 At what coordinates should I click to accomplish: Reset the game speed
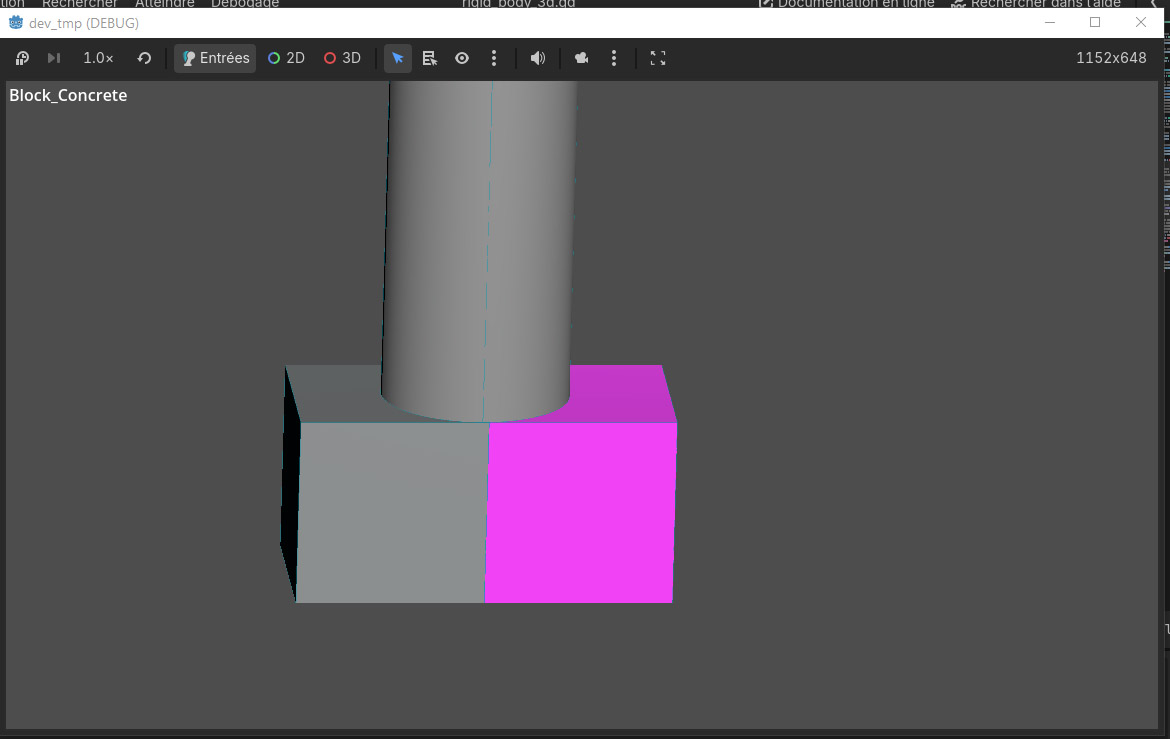(x=144, y=59)
